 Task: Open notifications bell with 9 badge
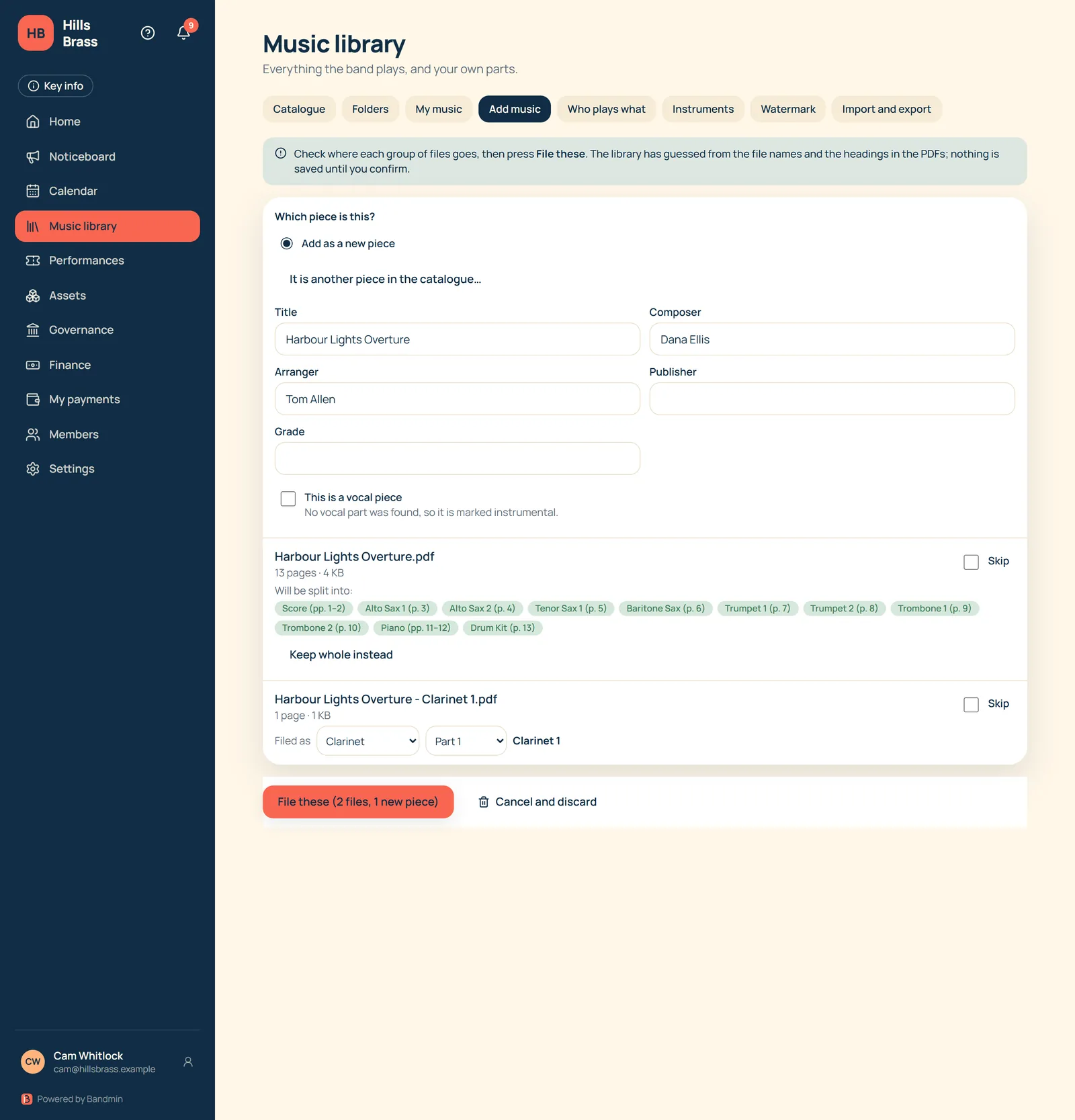point(184,32)
